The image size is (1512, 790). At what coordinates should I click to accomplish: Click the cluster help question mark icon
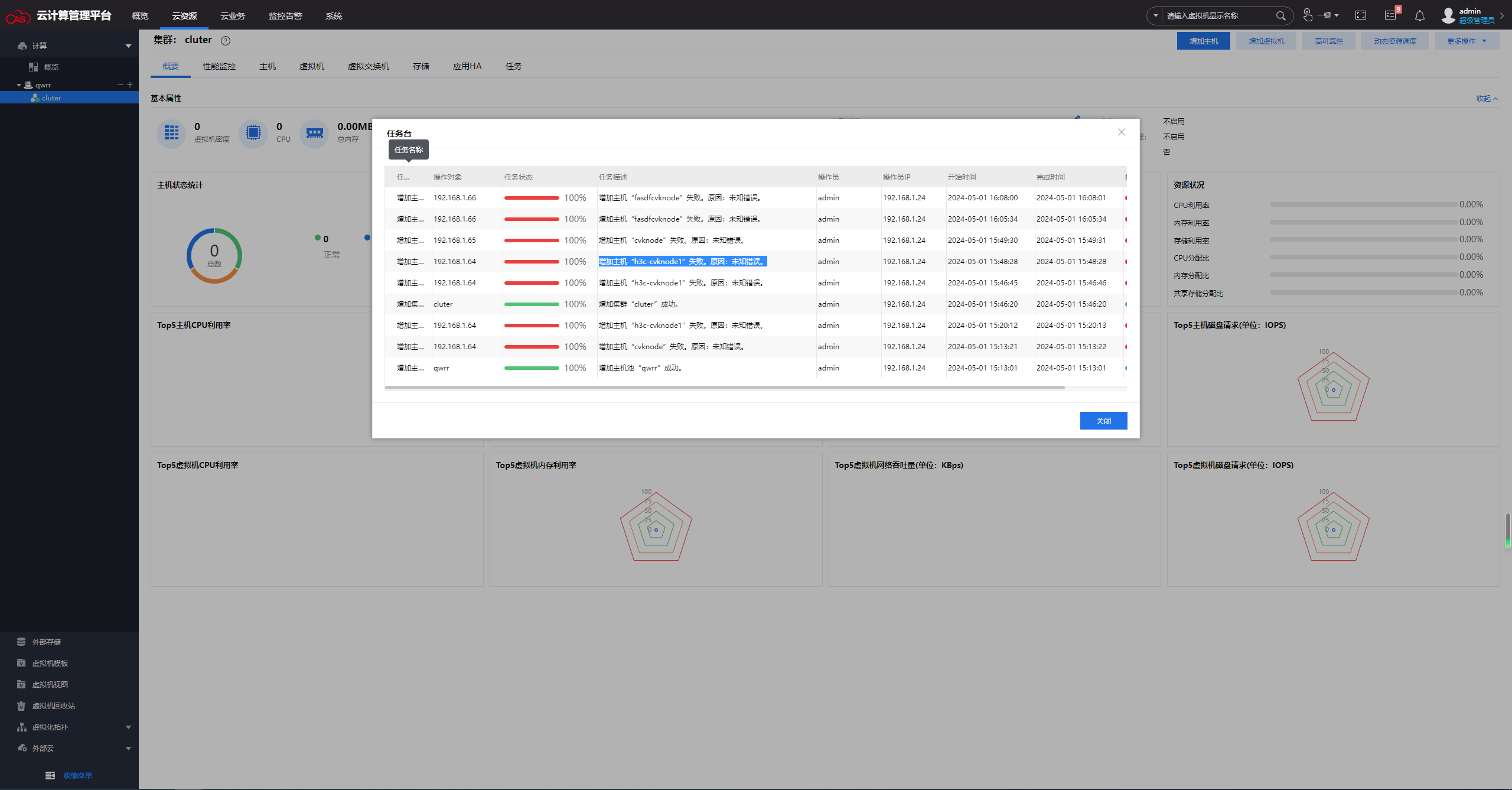point(226,41)
